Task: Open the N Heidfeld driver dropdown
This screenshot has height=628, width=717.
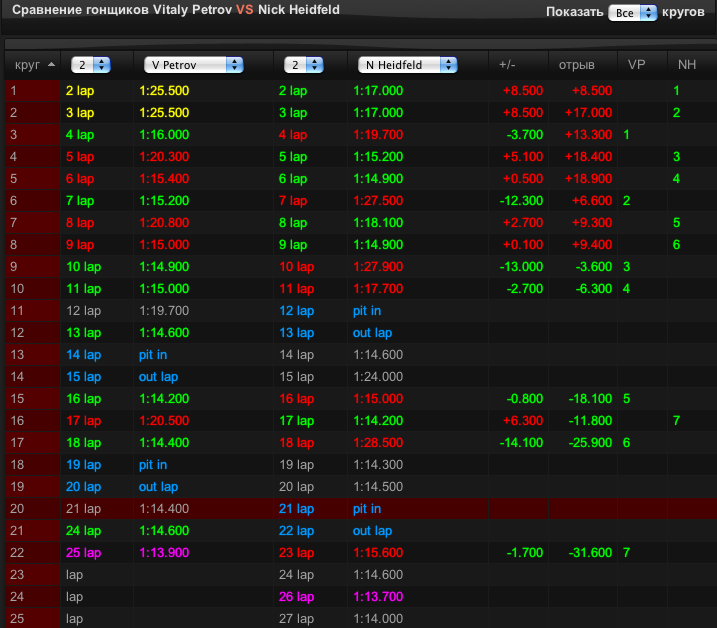Action: (x=407, y=64)
